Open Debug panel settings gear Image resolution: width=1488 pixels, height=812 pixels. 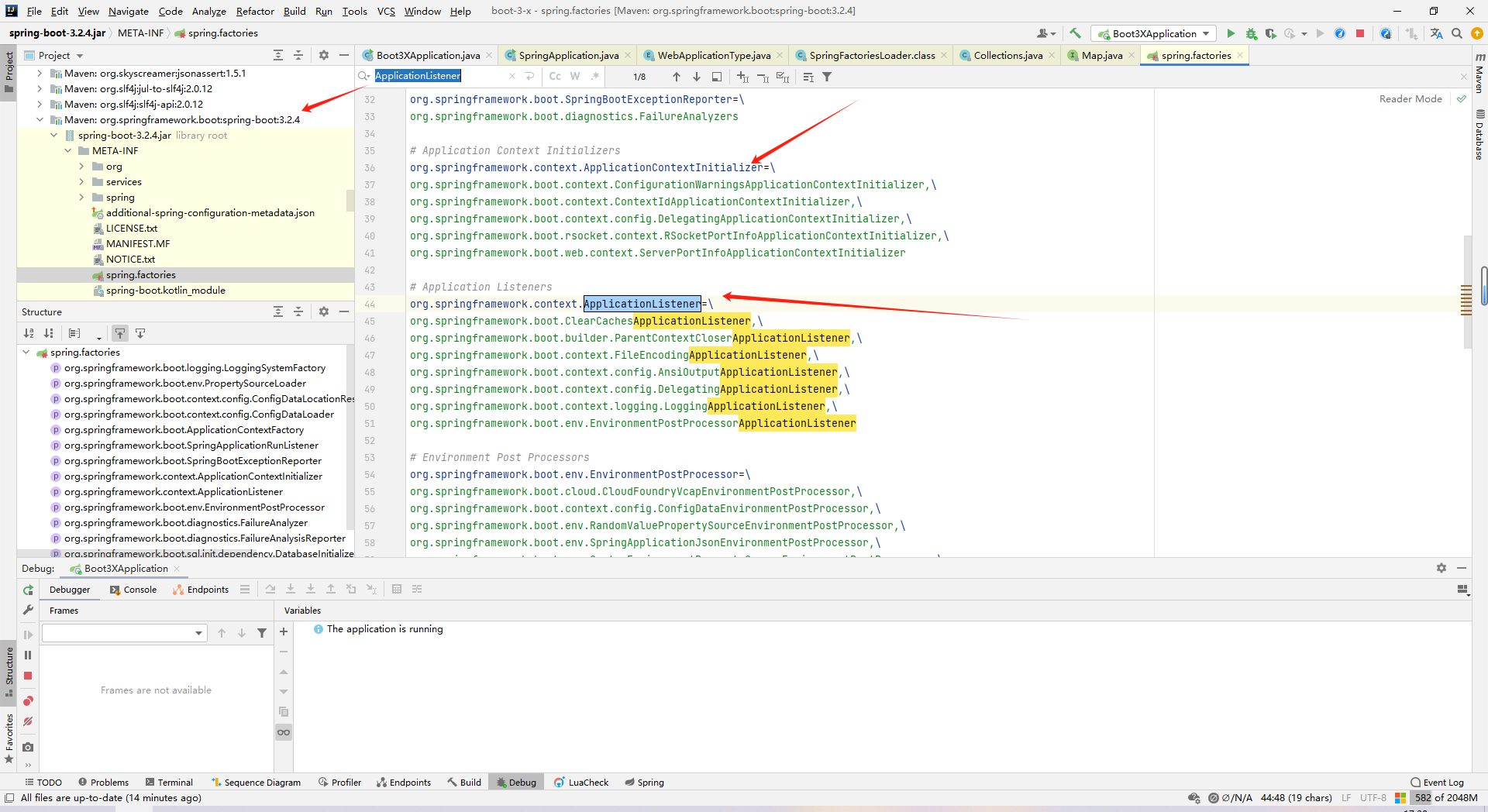pyautogui.click(x=1441, y=568)
